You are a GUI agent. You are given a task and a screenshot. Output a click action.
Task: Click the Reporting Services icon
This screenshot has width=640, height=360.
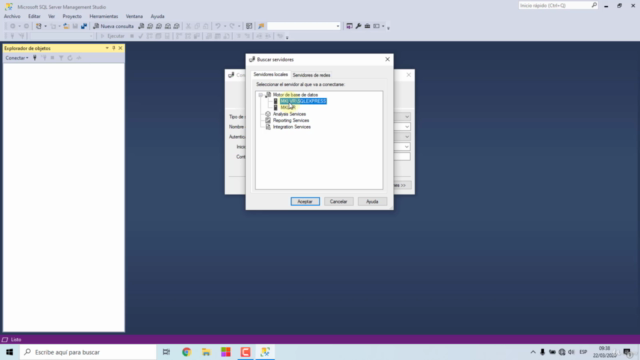(268, 120)
